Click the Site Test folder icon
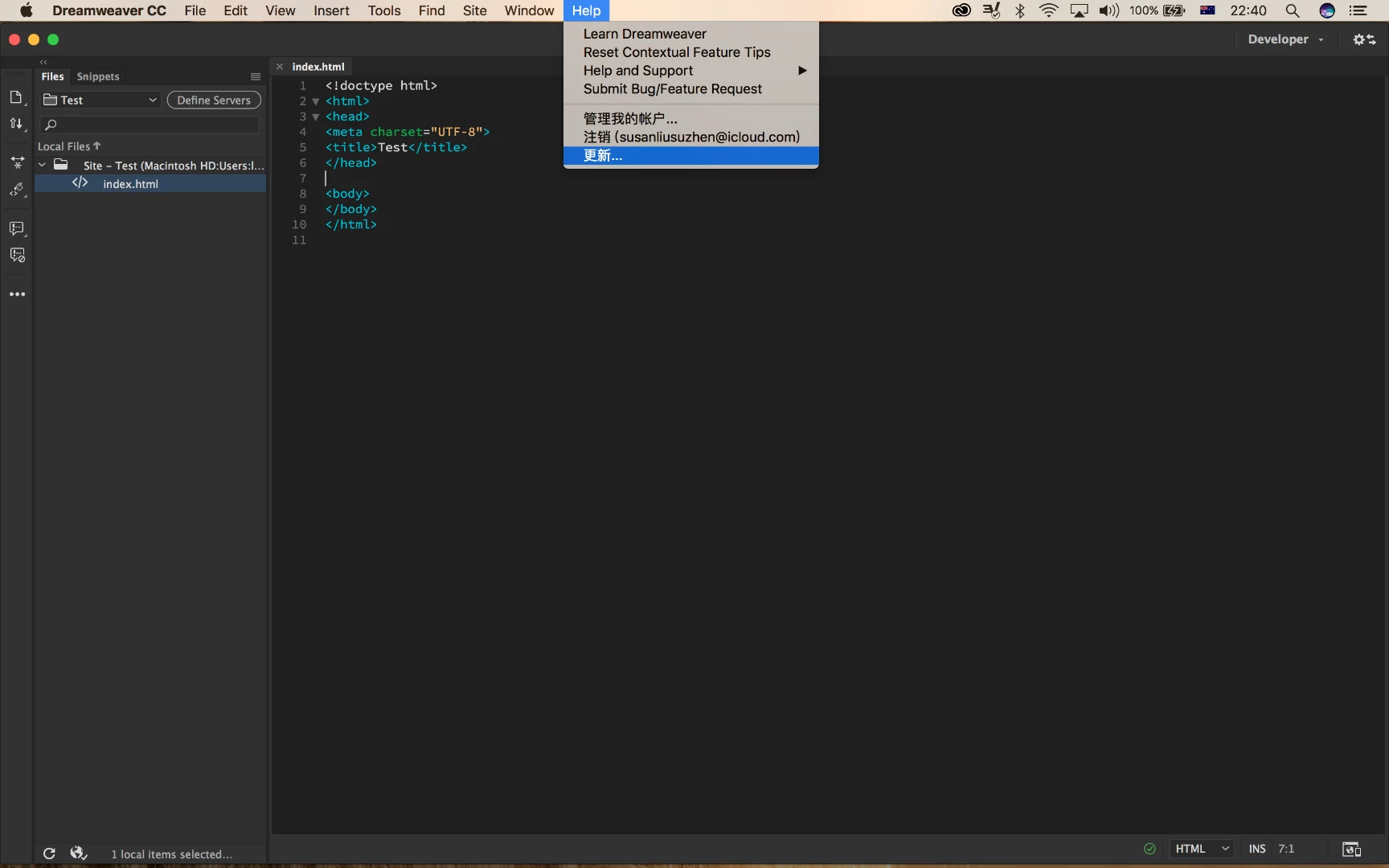This screenshot has height=868, width=1389. pos(60,164)
